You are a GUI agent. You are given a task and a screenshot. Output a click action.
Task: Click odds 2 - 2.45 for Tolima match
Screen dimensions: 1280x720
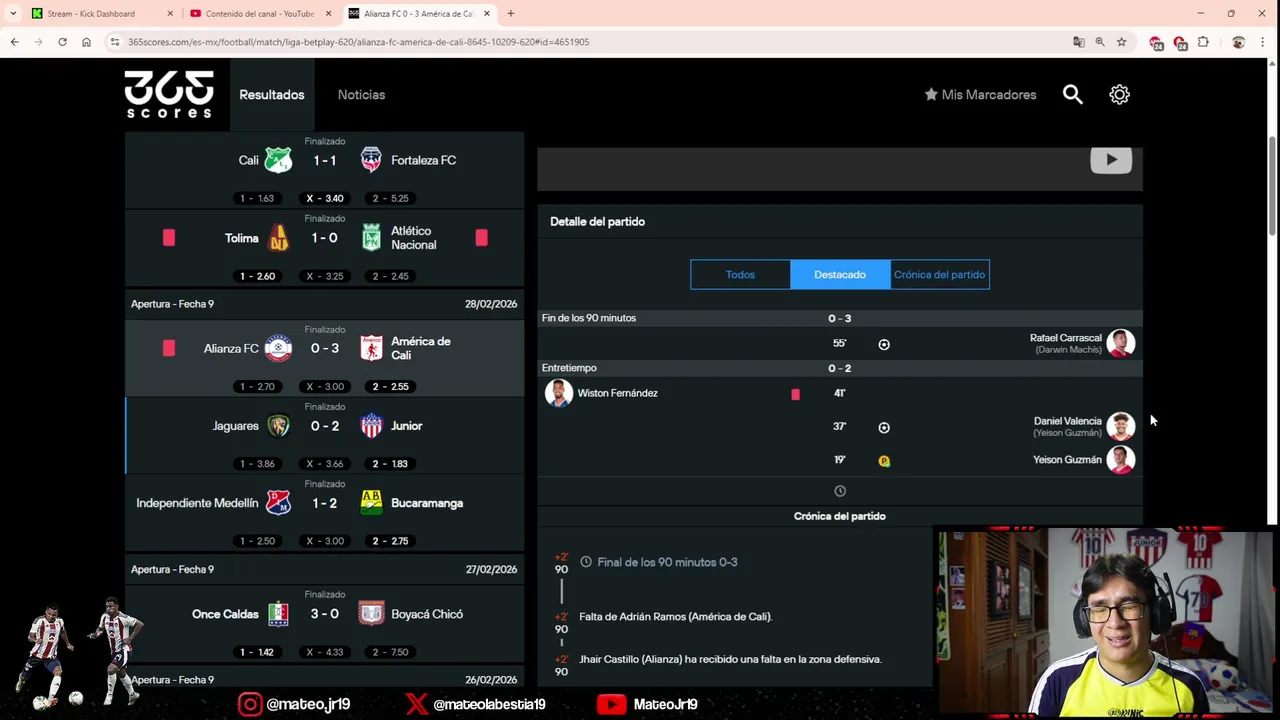(x=390, y=276)
